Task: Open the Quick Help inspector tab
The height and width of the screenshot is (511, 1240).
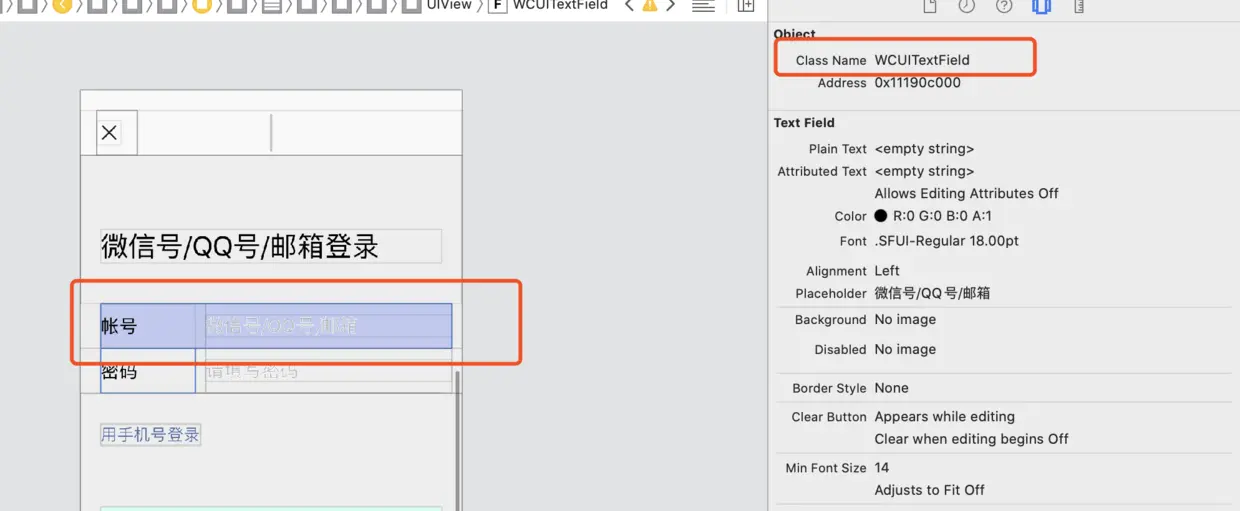Action: [1004, 6]
